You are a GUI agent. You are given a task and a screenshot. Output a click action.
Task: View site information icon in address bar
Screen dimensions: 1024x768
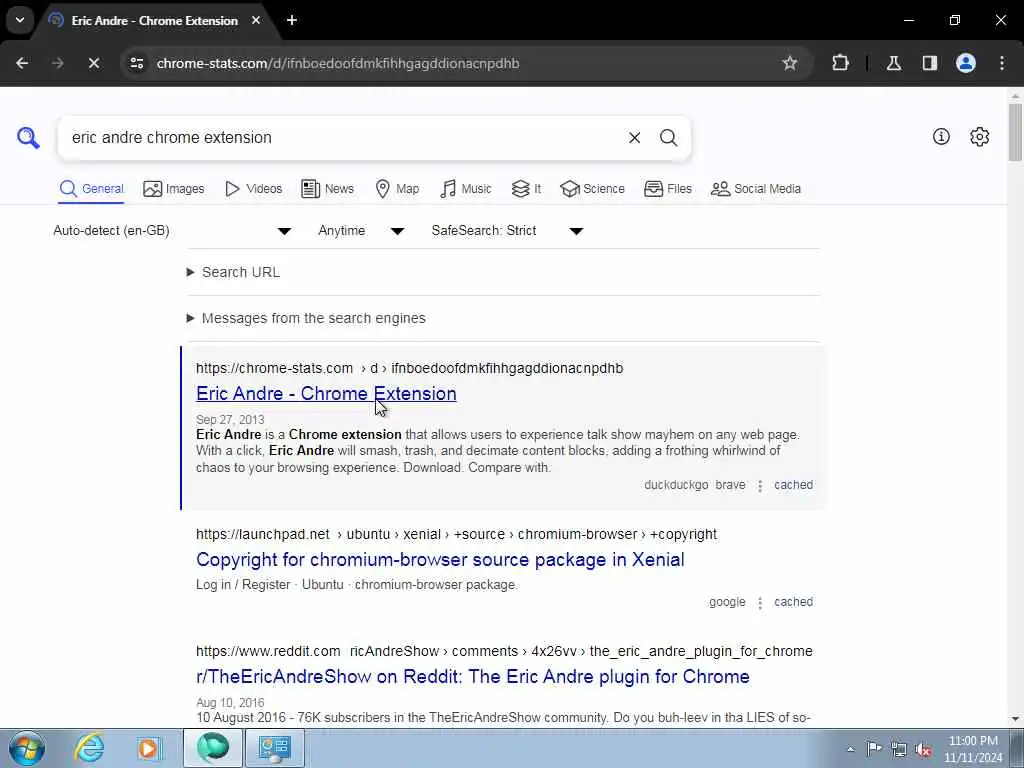coord(136,63)
